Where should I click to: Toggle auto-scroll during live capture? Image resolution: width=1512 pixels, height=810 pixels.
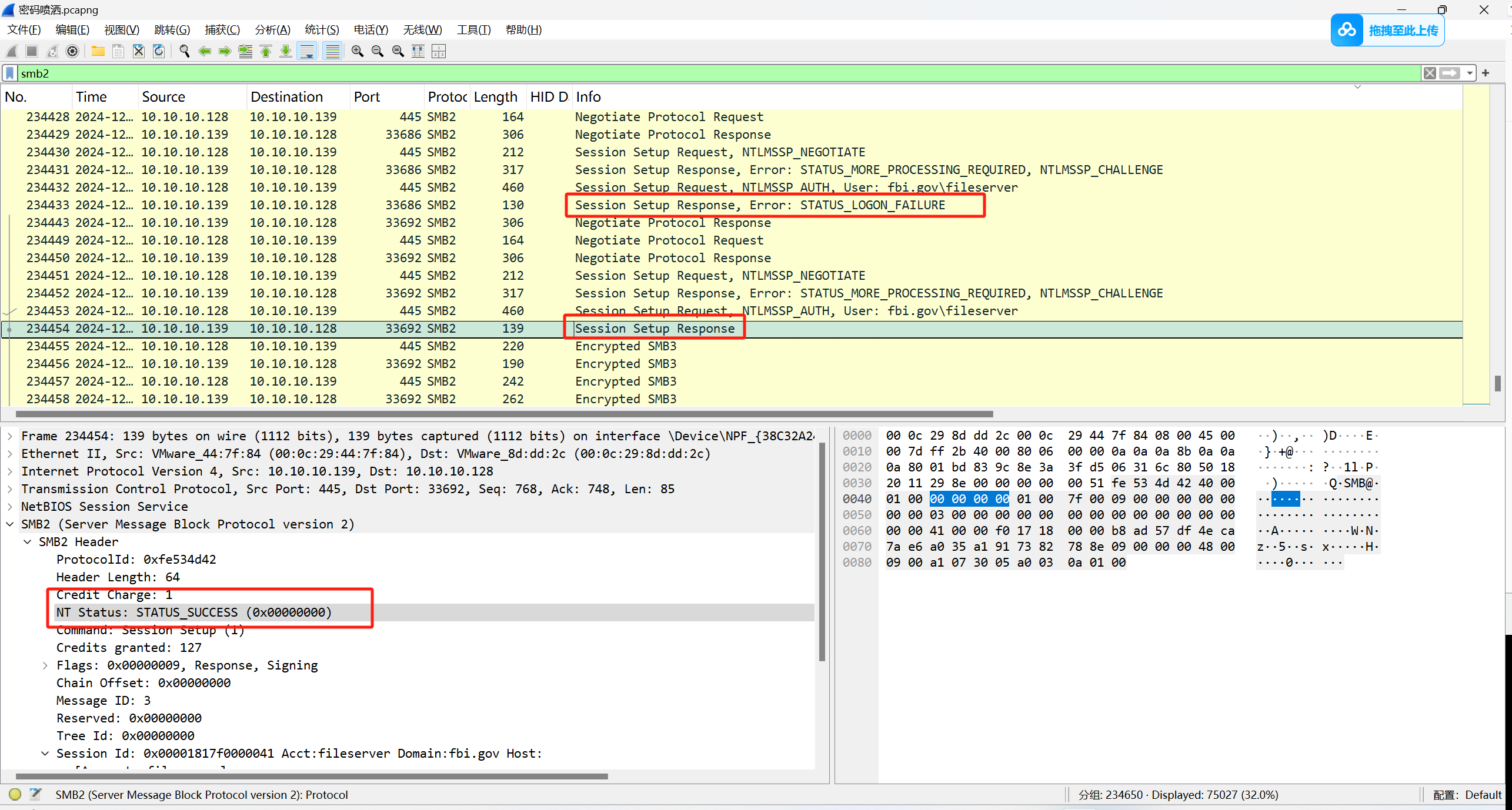[307, 52]
